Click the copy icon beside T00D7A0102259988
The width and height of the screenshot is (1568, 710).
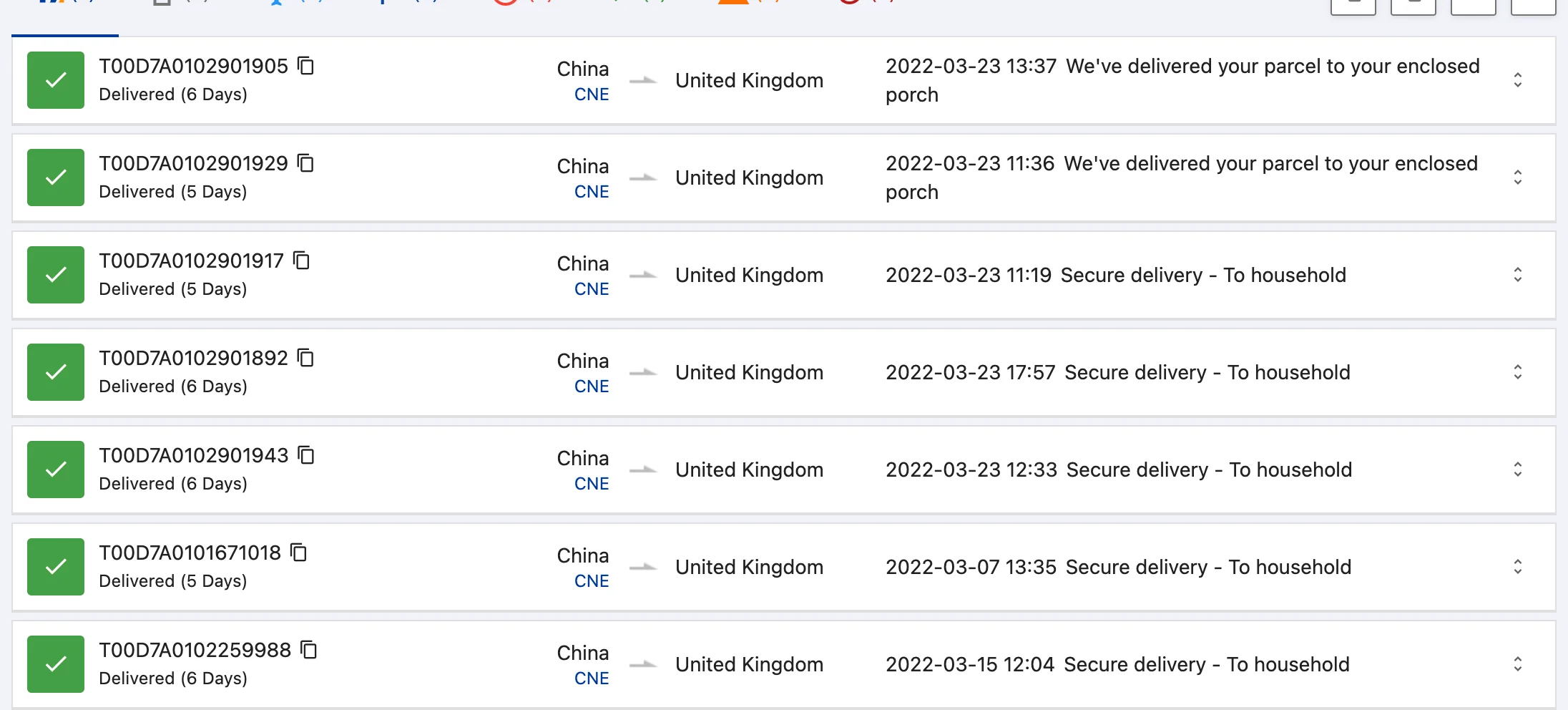(x=309, y=650)
